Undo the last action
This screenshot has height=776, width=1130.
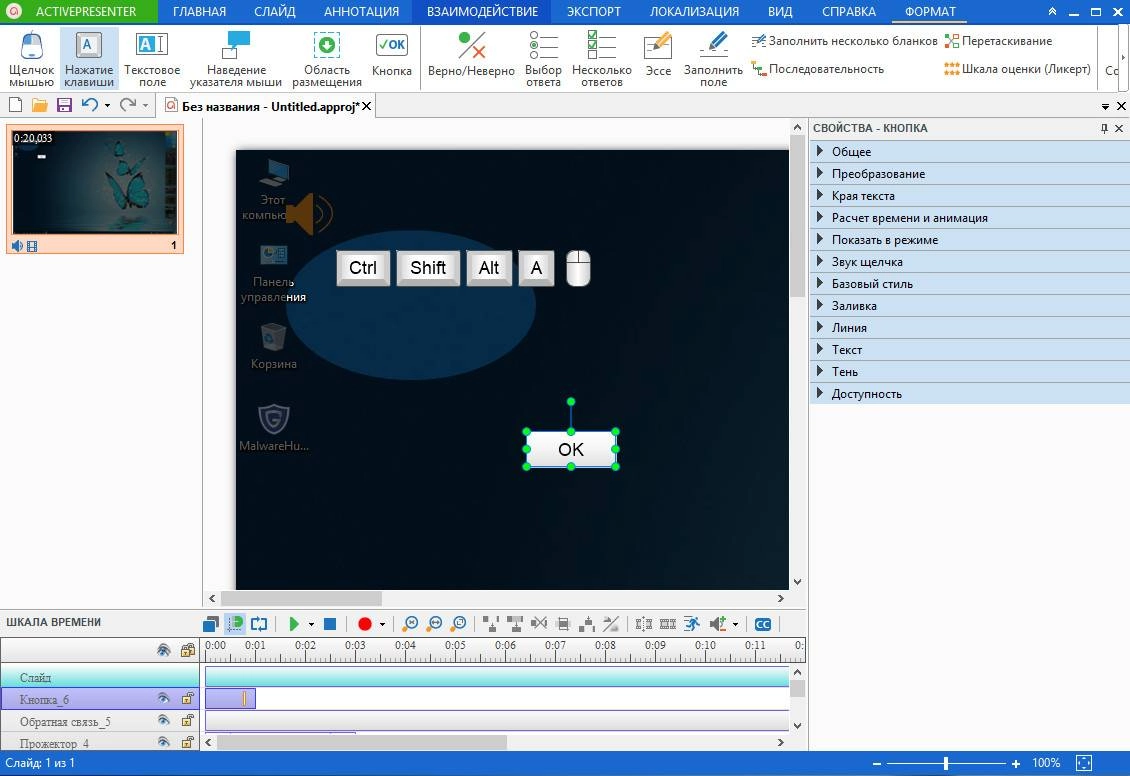[x=89, y=106]
